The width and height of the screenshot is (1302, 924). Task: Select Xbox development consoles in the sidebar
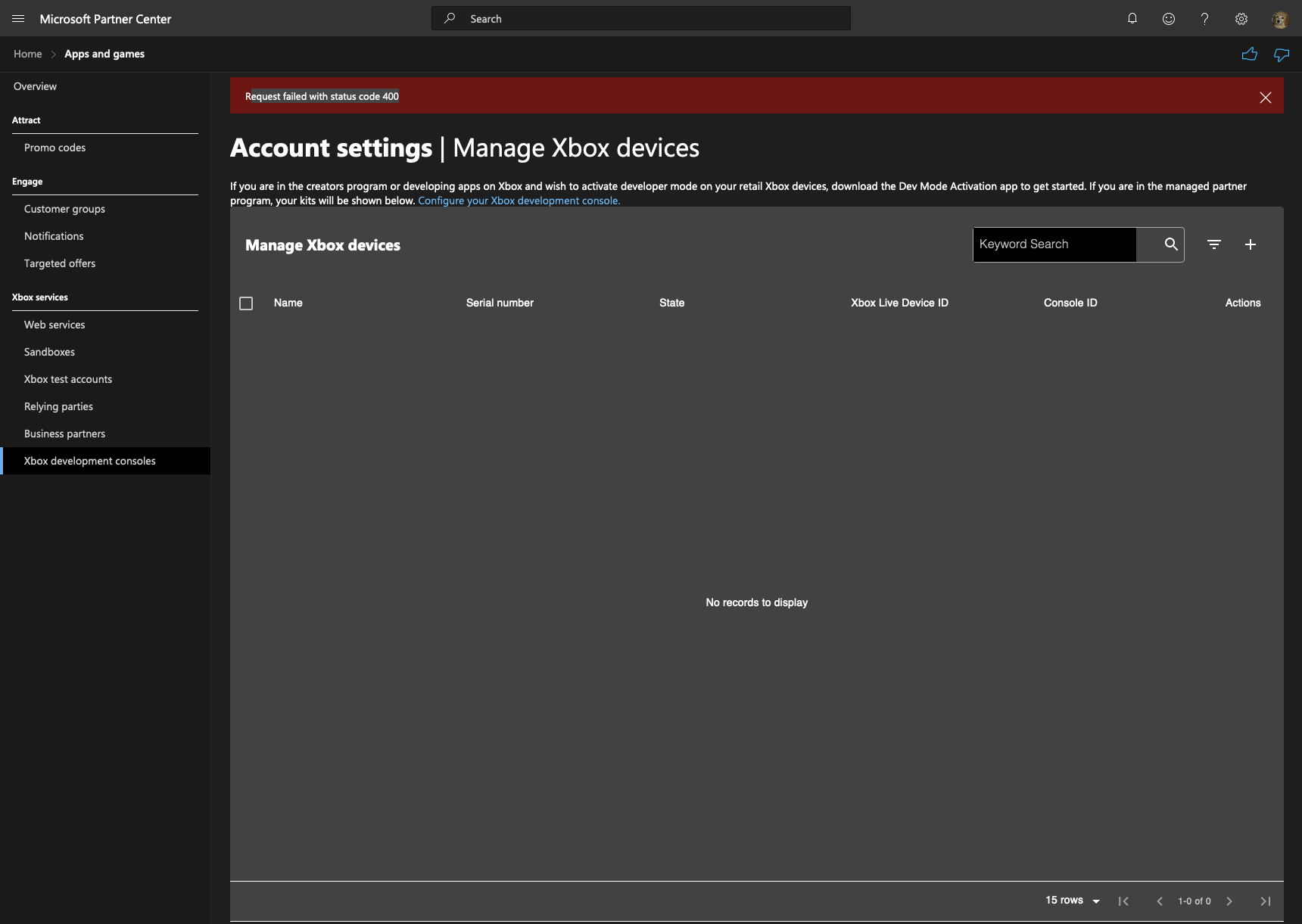105,461
